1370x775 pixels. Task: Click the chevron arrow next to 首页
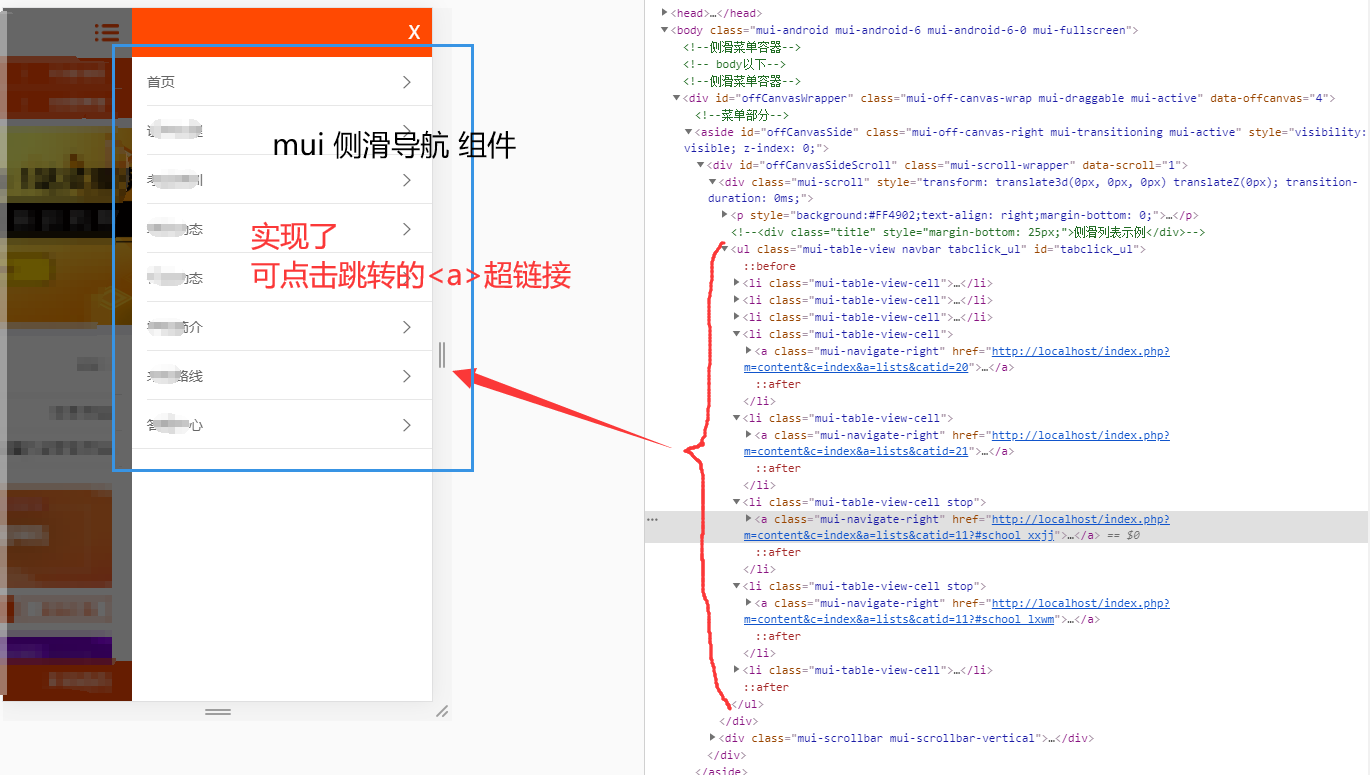(406, 82)
